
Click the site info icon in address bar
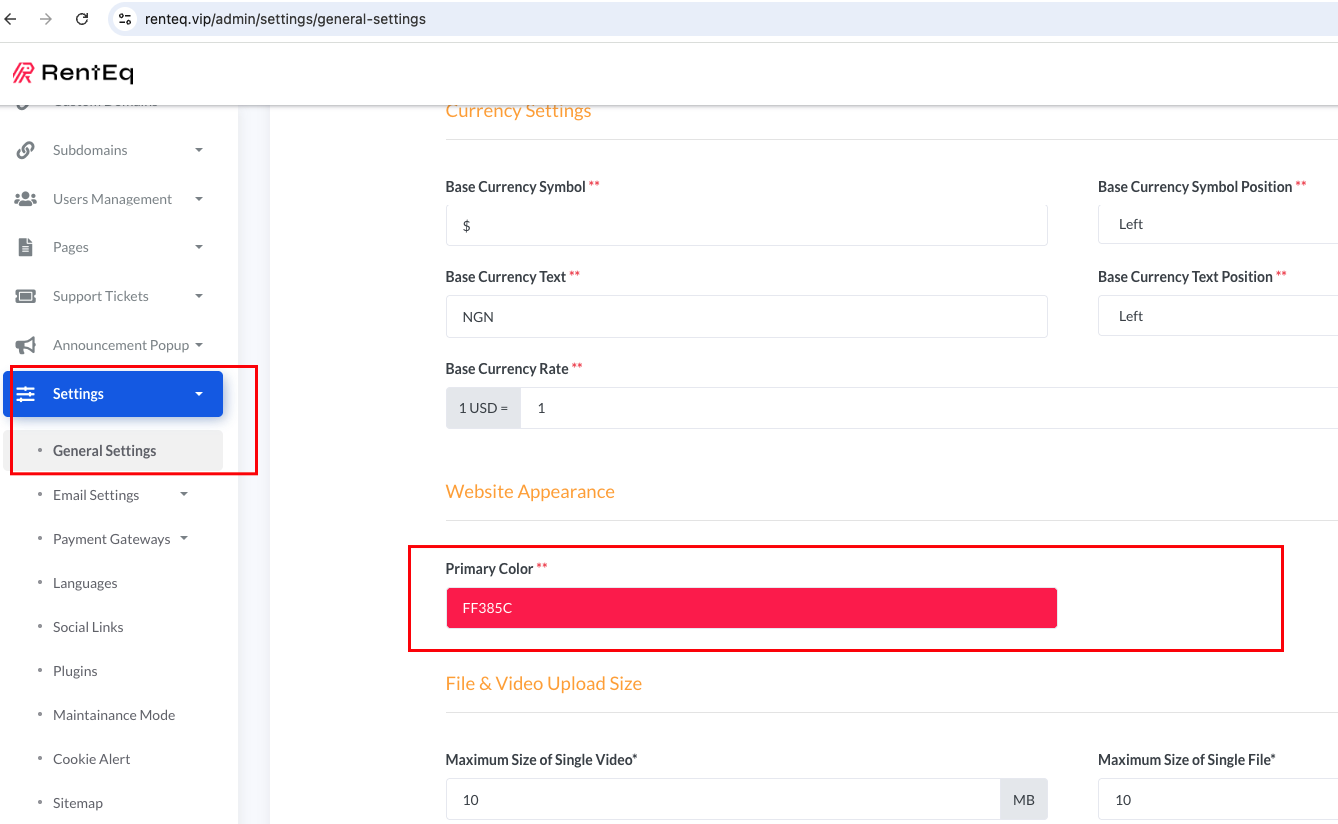tap(125, 19)
